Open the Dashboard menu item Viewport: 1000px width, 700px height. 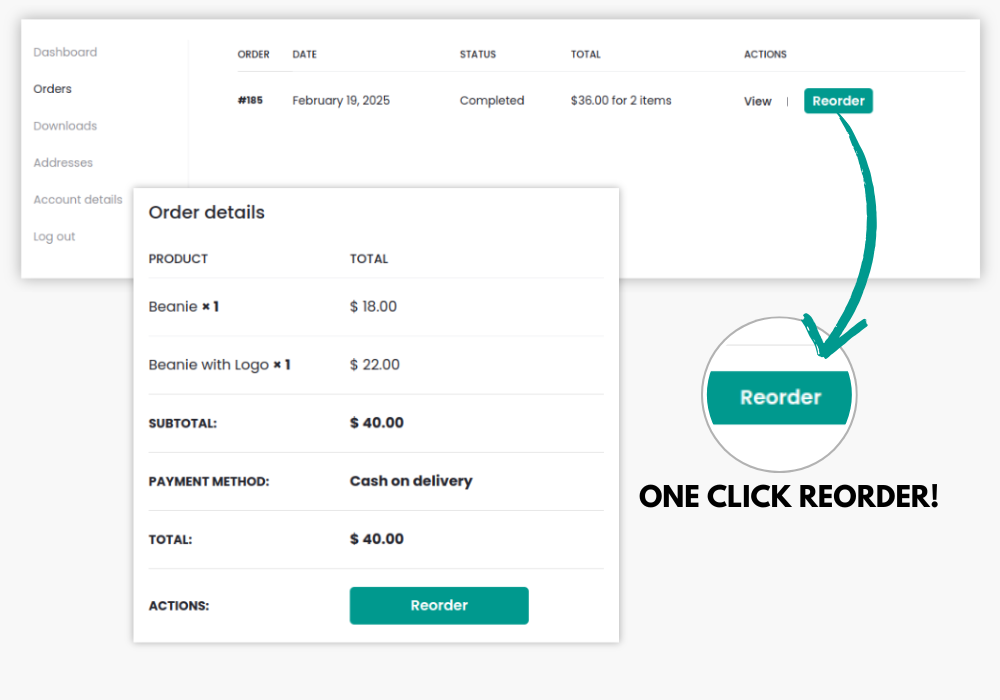[x=65, y=52]
